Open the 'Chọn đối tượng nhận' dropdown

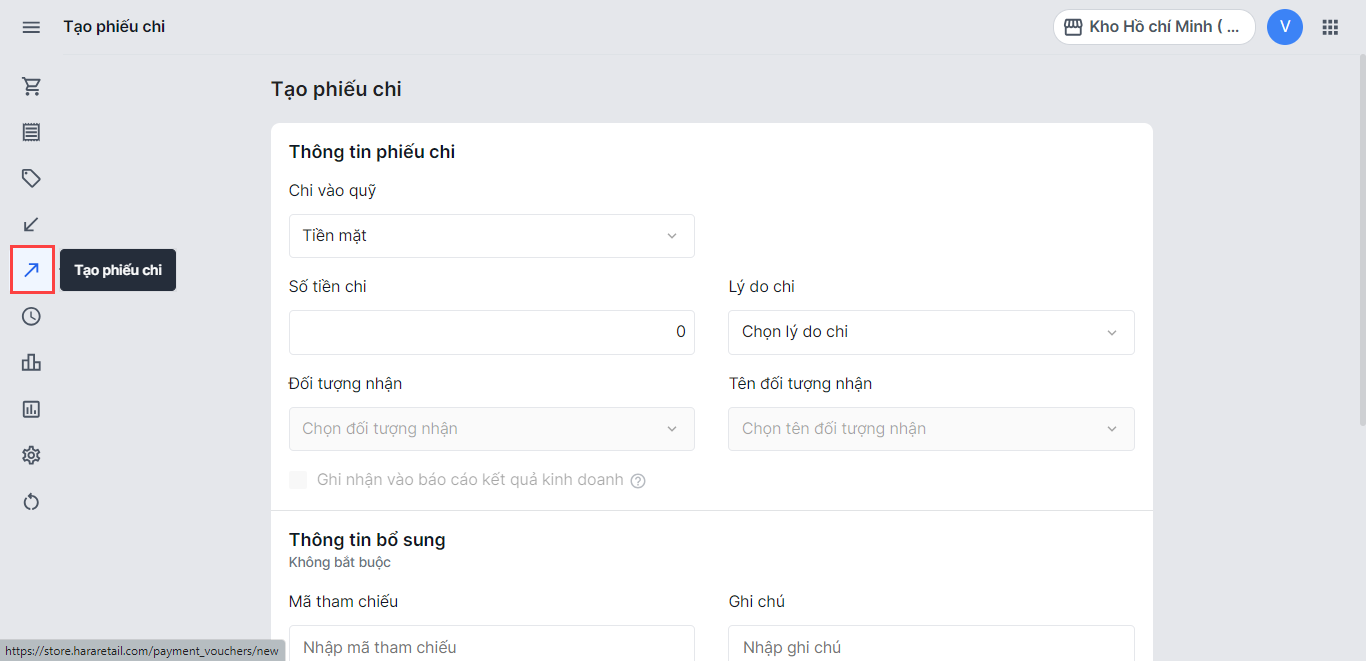click(491, 429)
